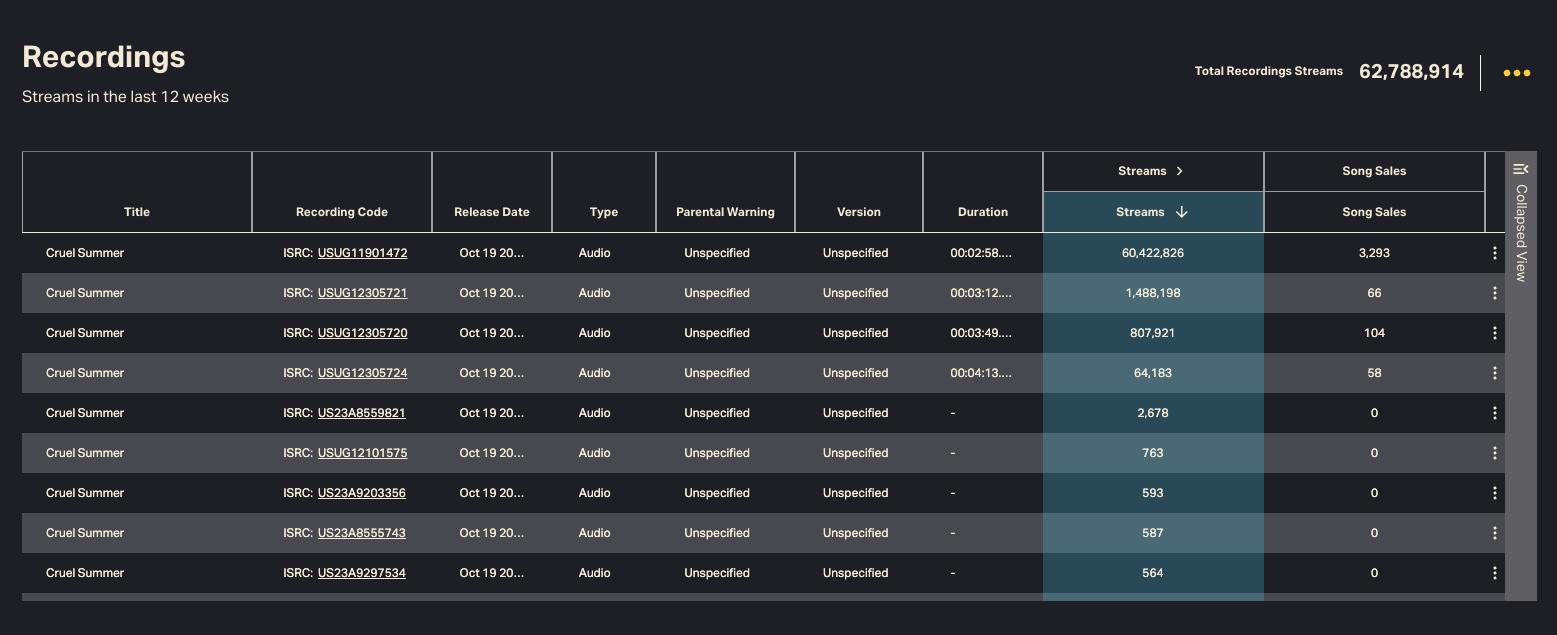Click the Song Sales column header
1557x635 pixels.
click(x=1373, y=212)
